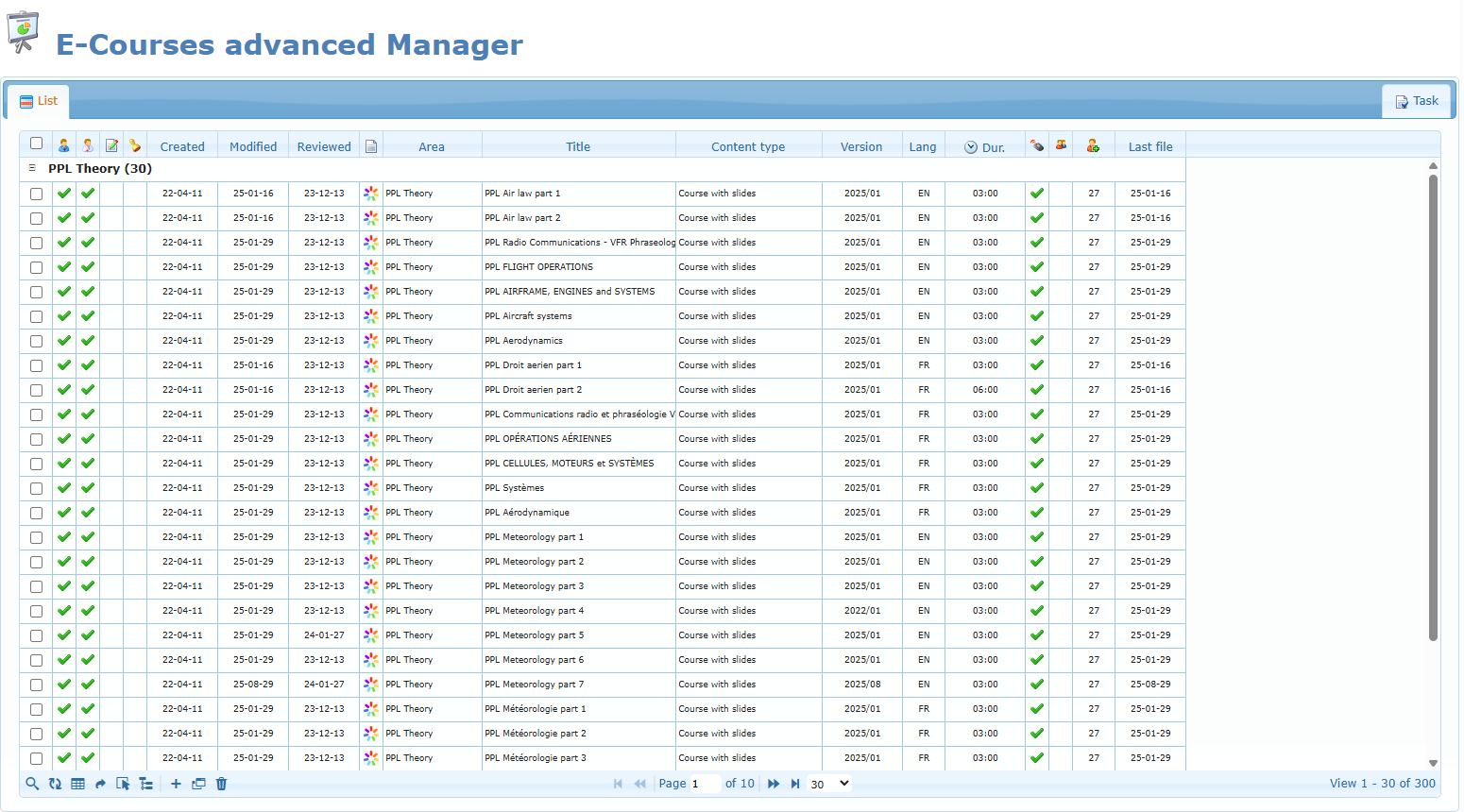The height and width of the screenshot is (812, 1464).
Task: Go to next page icon
Action: [x=774, y=784]
